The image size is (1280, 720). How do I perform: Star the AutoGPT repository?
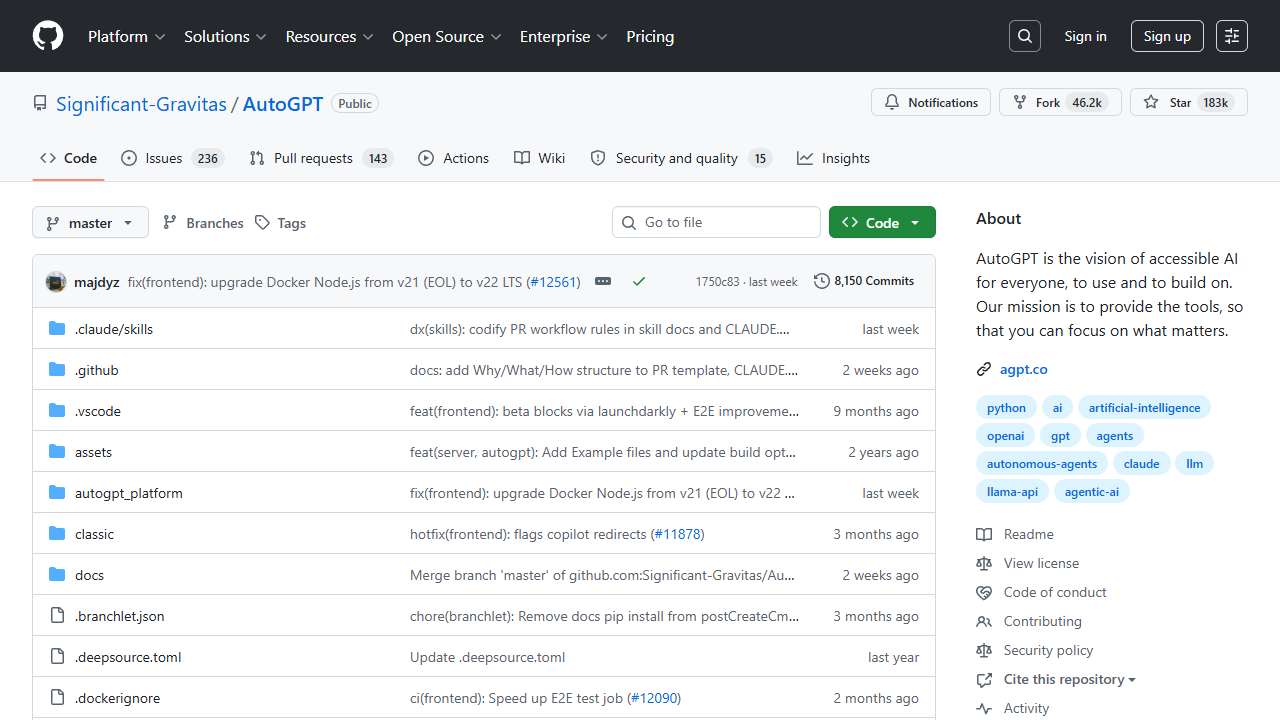tap(1188, 102)
